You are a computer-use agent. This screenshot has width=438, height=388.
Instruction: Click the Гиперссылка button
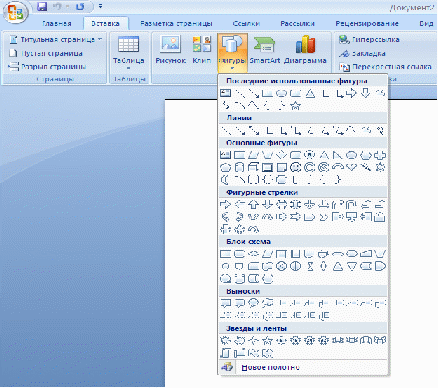click(369, 40)
